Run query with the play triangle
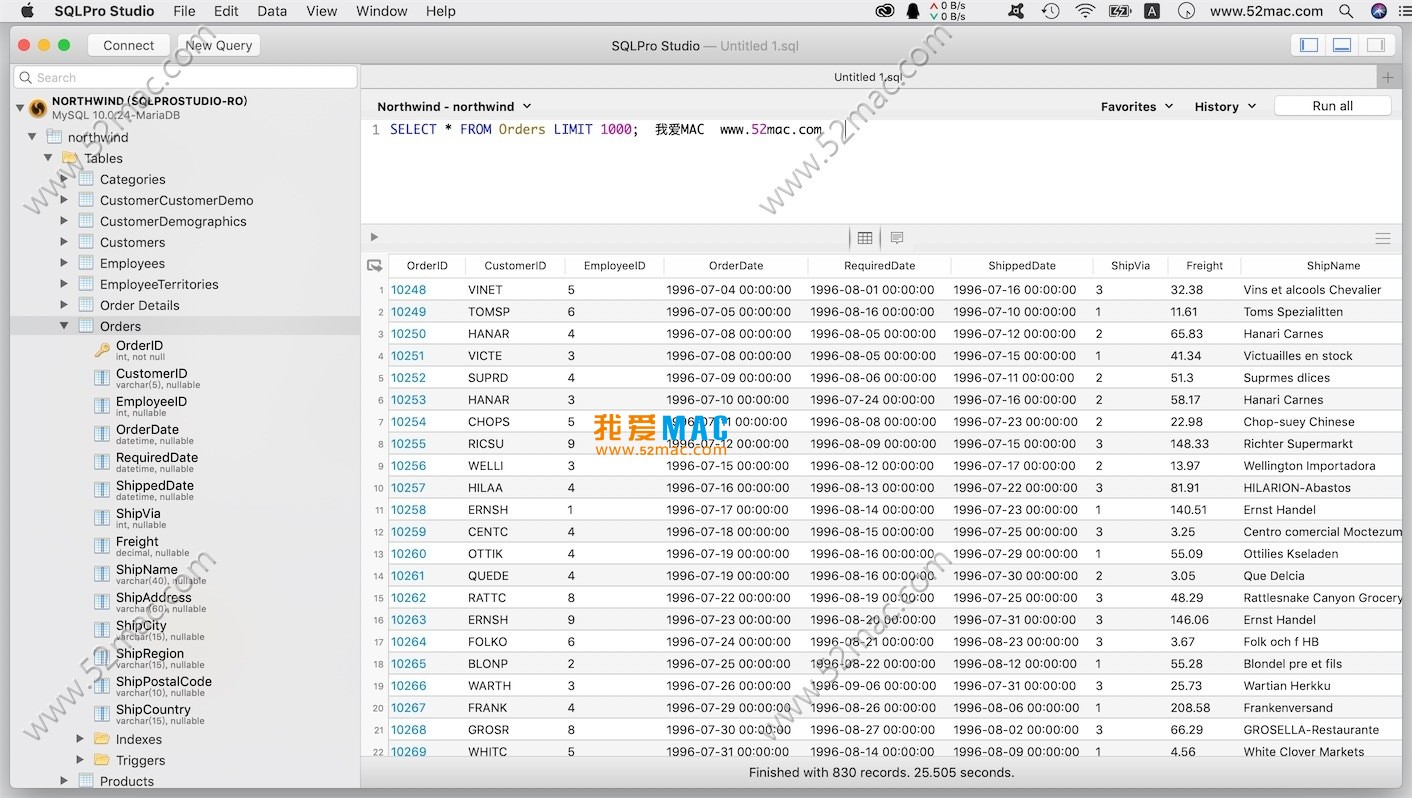The height and width of the screenshot is (798, 1412). (x=374, y=237)
